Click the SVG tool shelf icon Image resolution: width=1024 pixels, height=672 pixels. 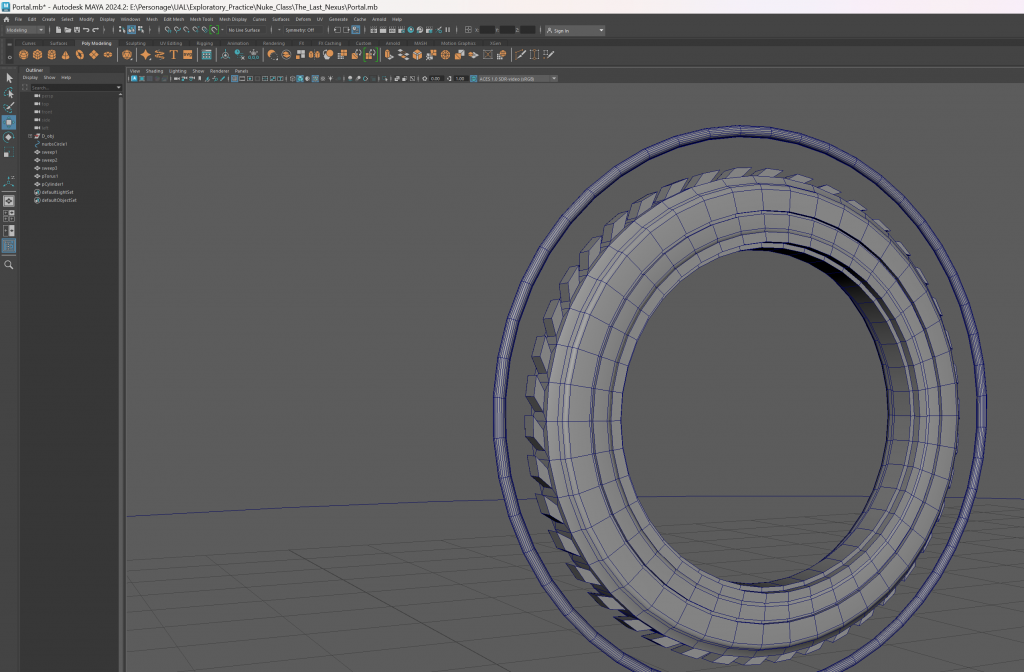coord(188,55)
